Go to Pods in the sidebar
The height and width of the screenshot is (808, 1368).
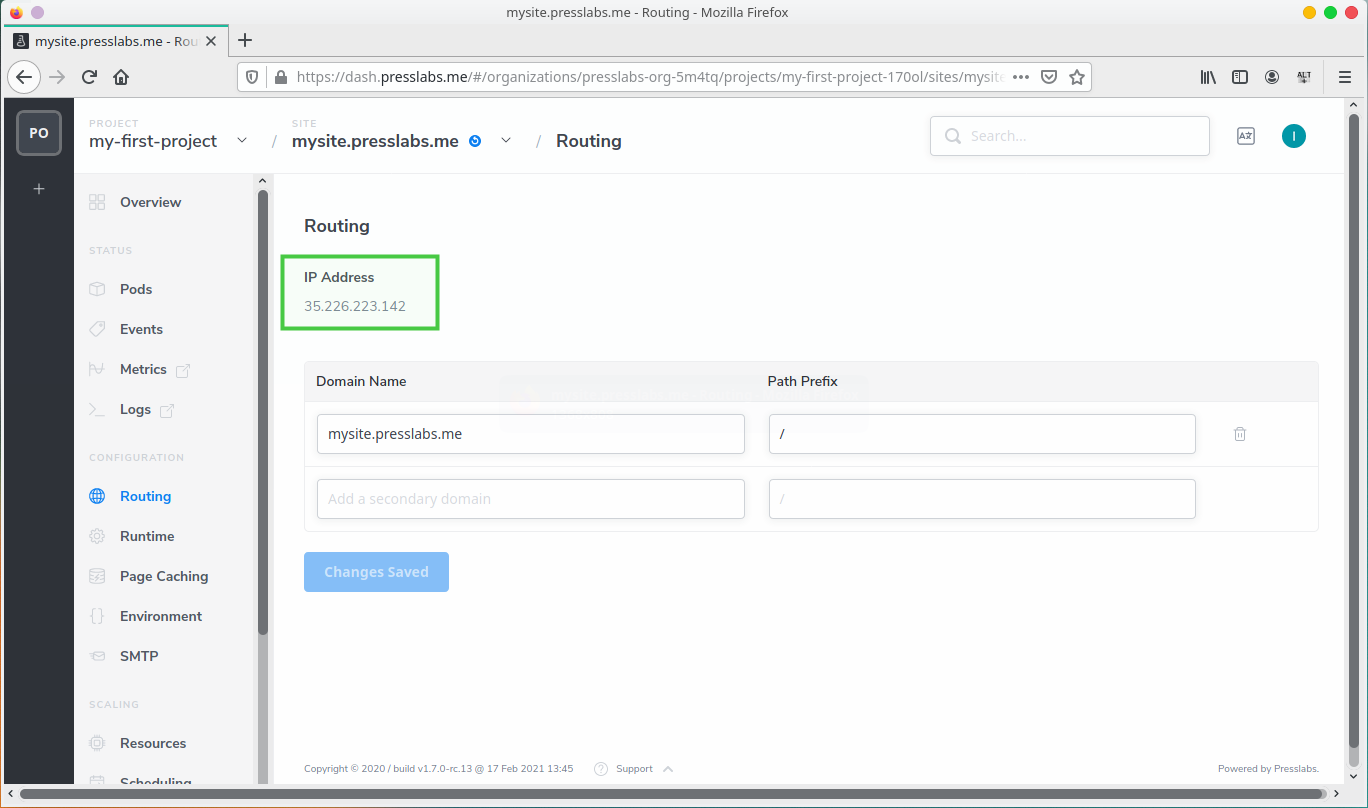(x=136, y=289)
